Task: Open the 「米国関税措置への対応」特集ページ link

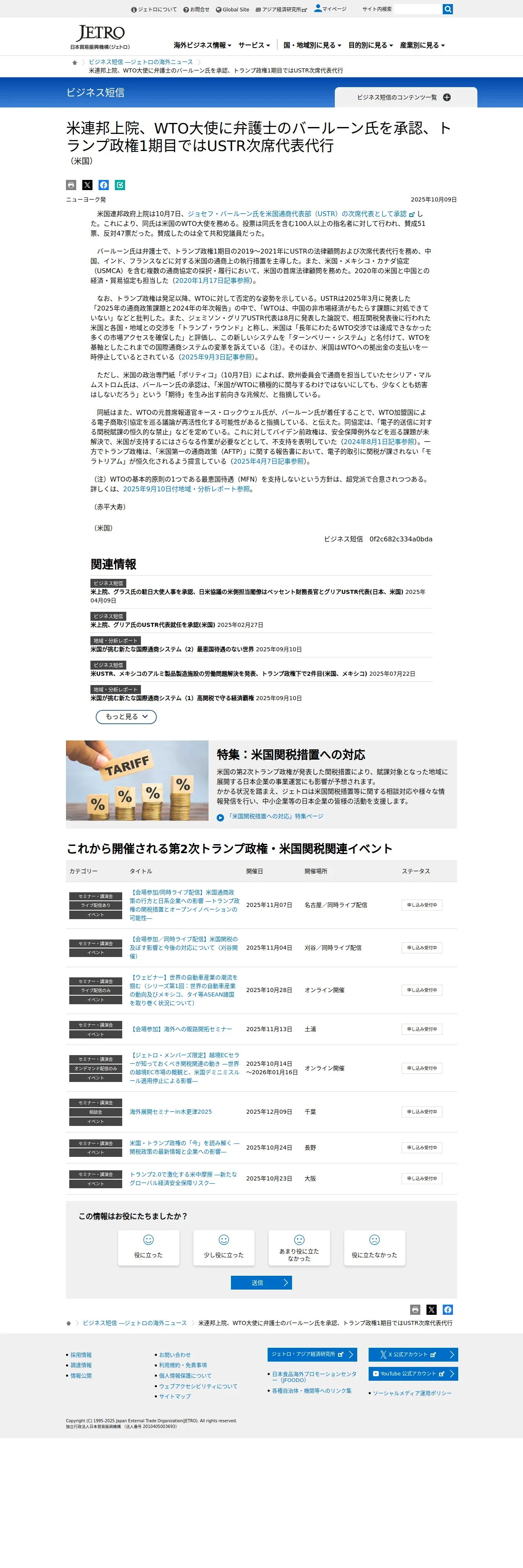Action: 275,817
